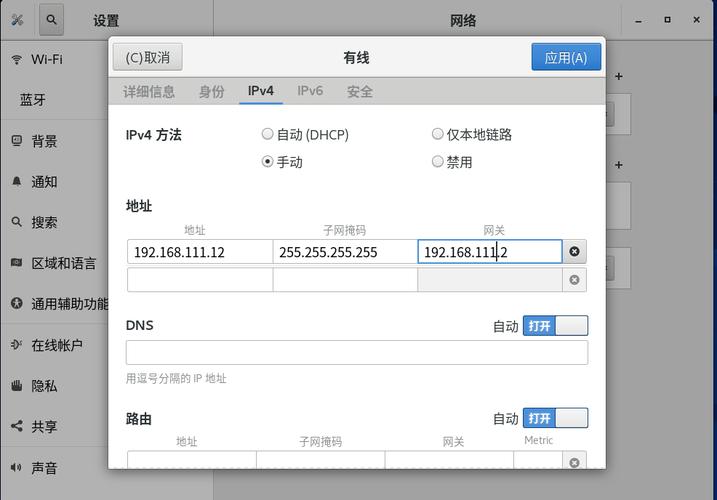Click the route netmask input field
Viewport: 717px width, 500px height.
(x=321, y=460)
